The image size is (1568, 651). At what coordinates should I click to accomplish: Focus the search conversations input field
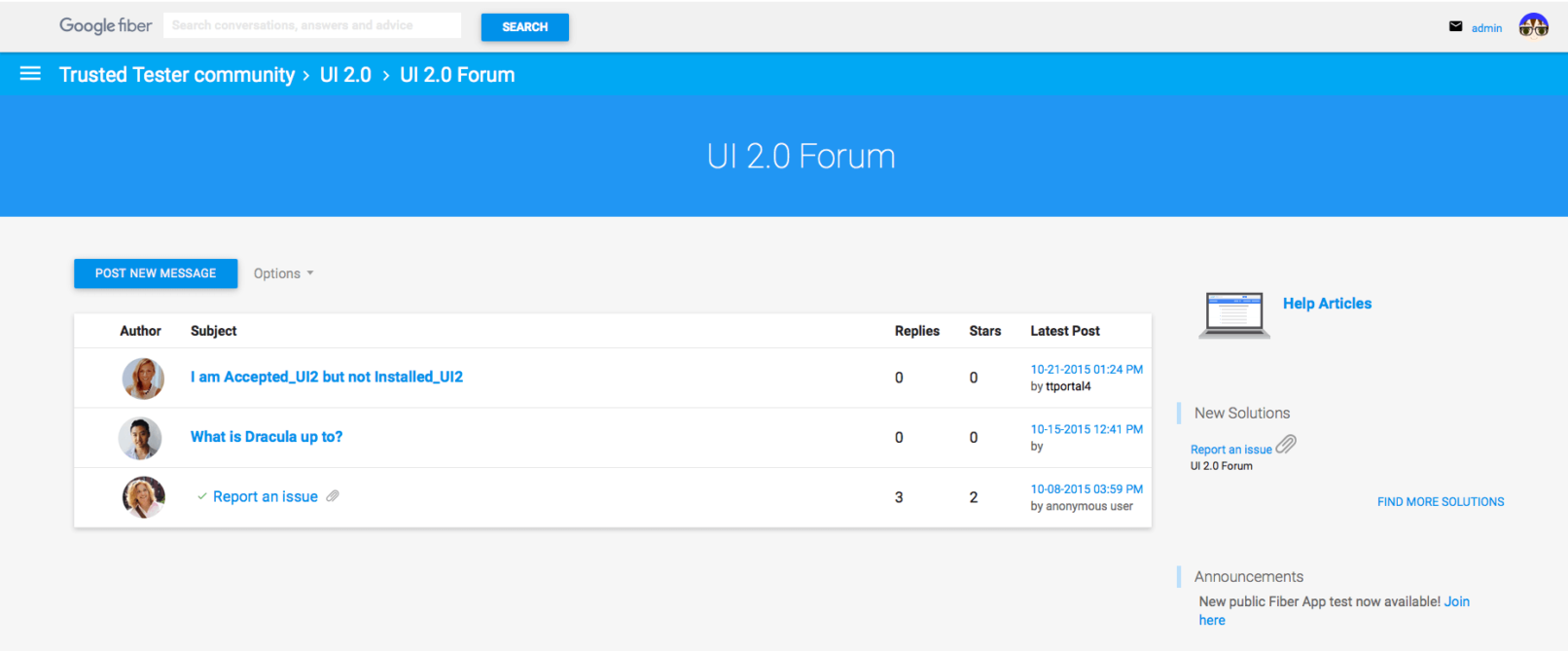click(x=311, y=25)
